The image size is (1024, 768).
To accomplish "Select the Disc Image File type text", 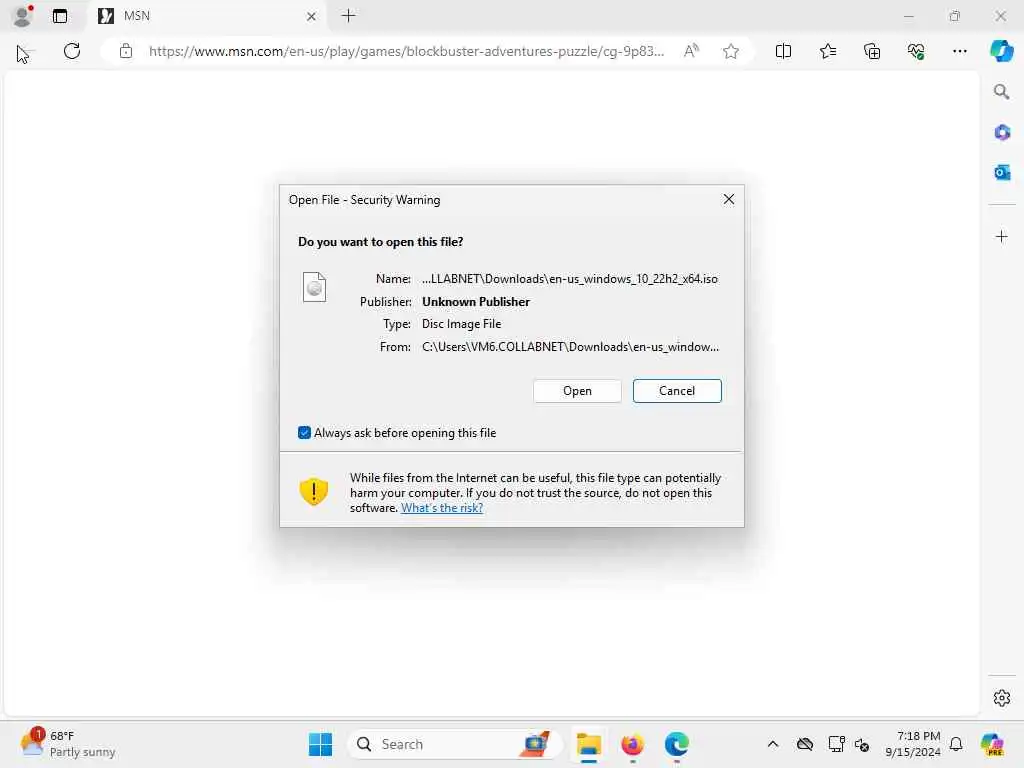I will pyautogui.click(x=461, y=324).
